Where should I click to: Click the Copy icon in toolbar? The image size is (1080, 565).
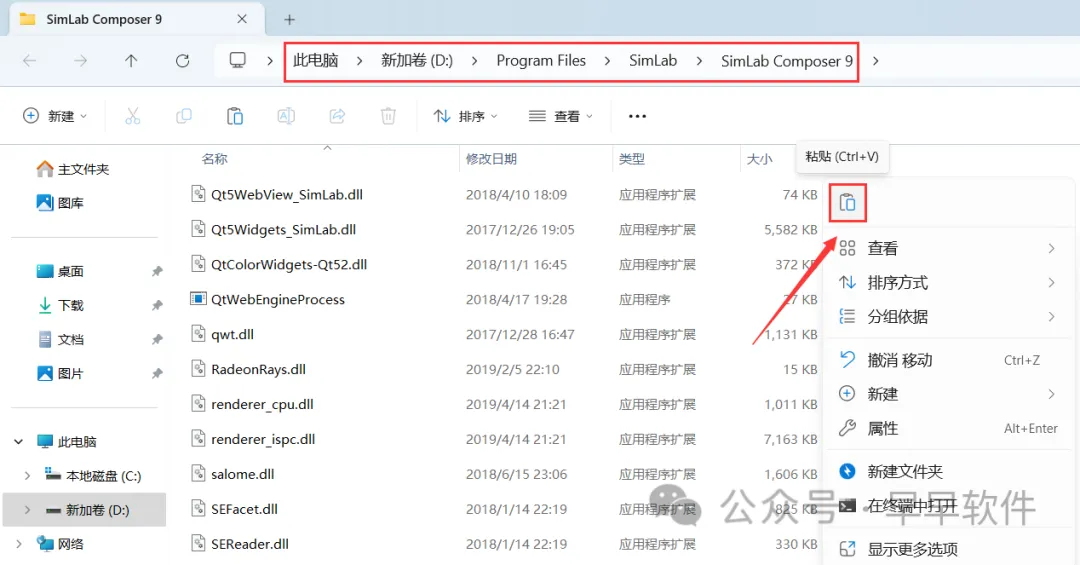[x=183, y=116]
